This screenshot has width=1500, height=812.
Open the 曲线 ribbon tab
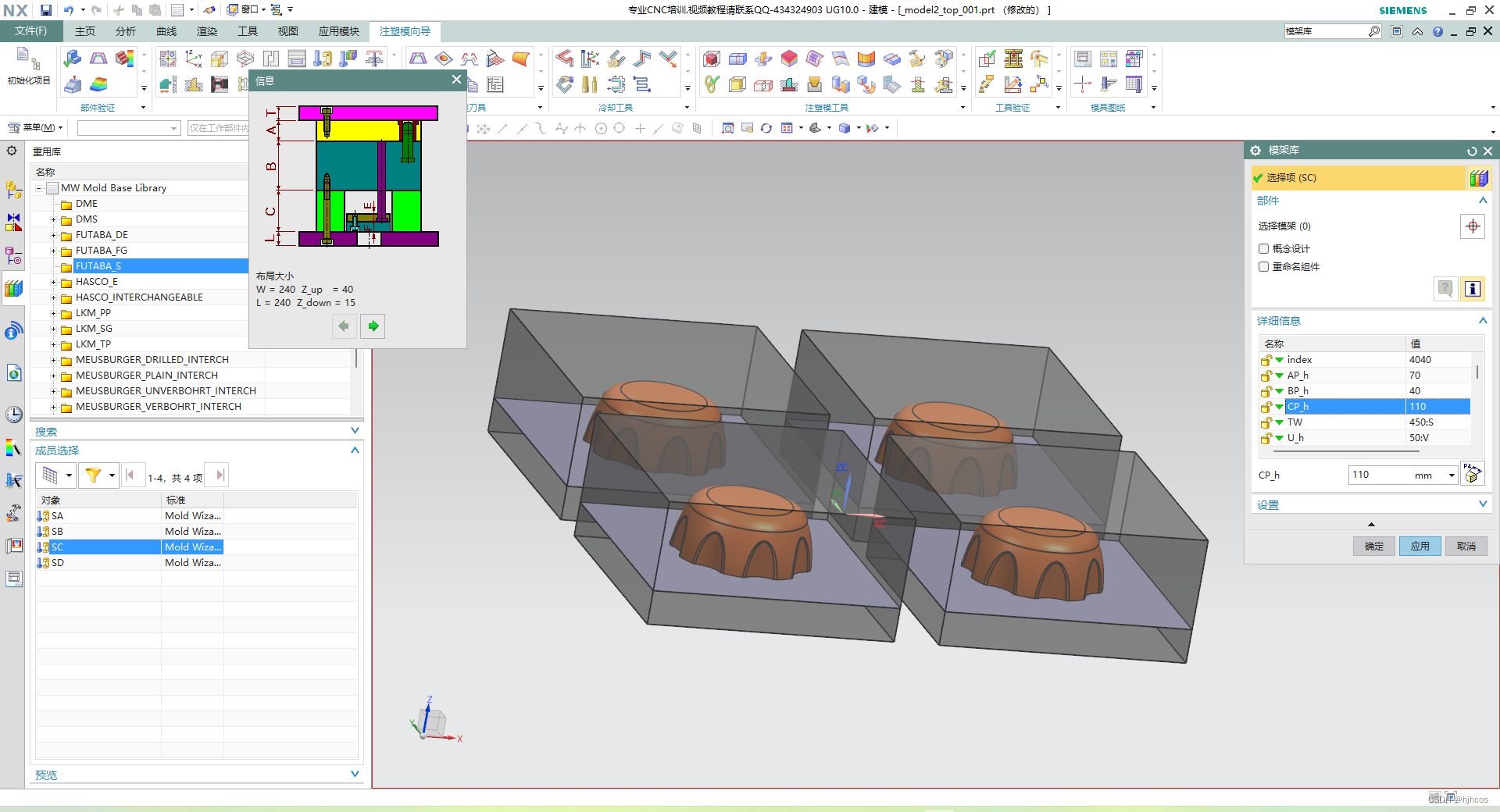[166, 31]
